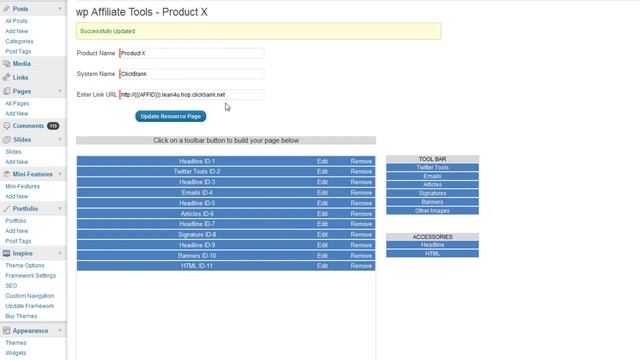The height and width of the screenshot is (360, 640).
Task: Edit the Headline ID-1 row
Action: [x=322, y=161]
